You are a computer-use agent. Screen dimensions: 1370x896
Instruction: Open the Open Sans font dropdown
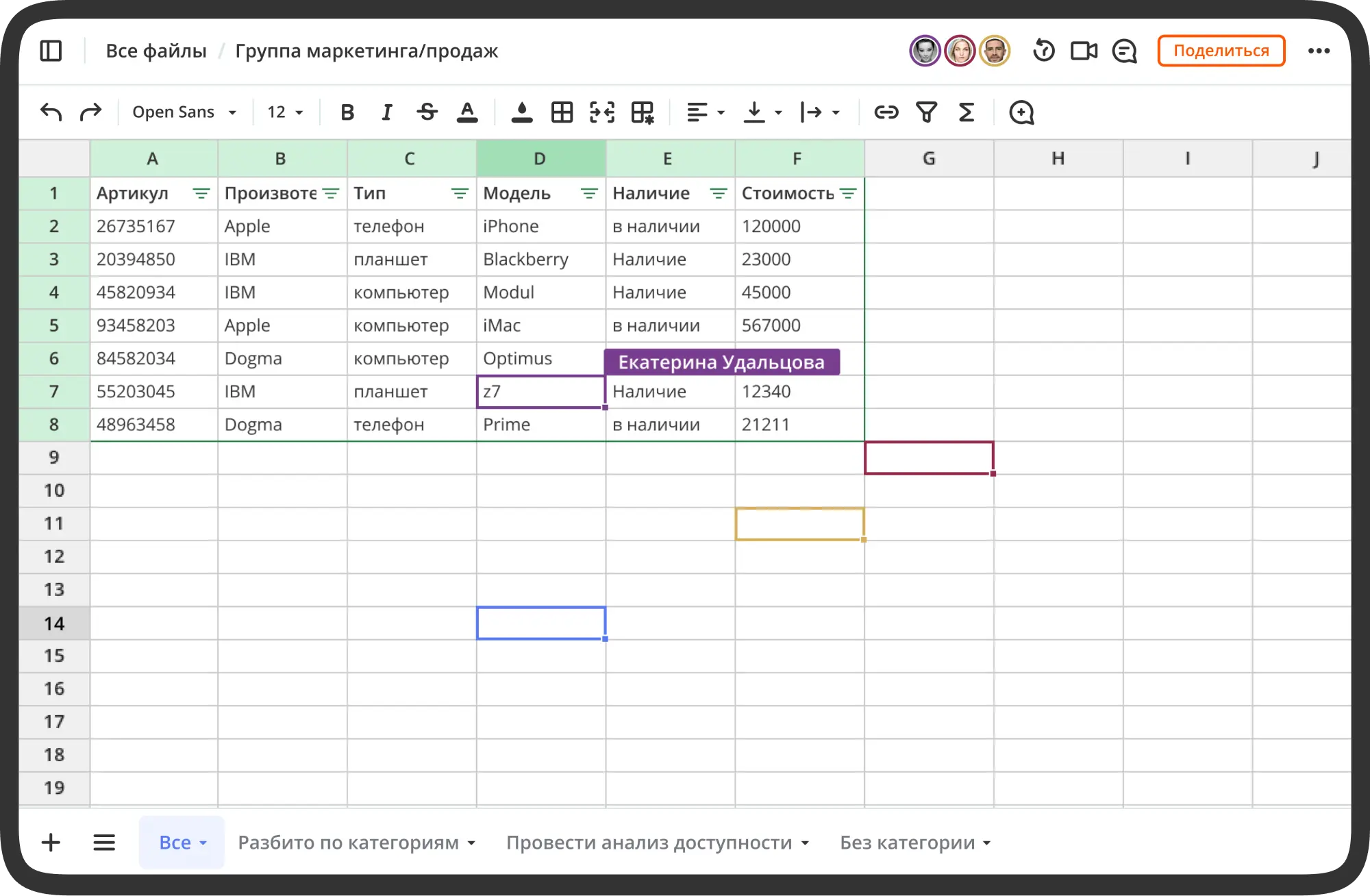click(184, 112)
